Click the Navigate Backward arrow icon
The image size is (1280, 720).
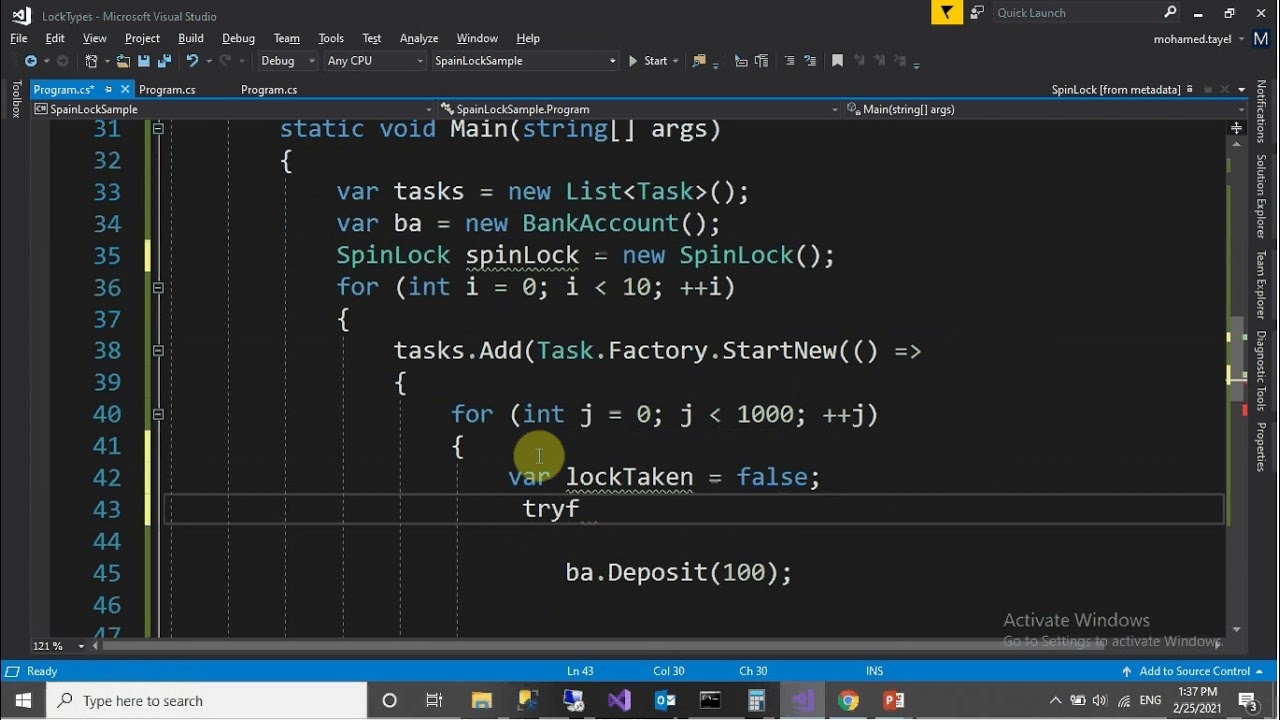pyautogui.click(x=31, y=61)
